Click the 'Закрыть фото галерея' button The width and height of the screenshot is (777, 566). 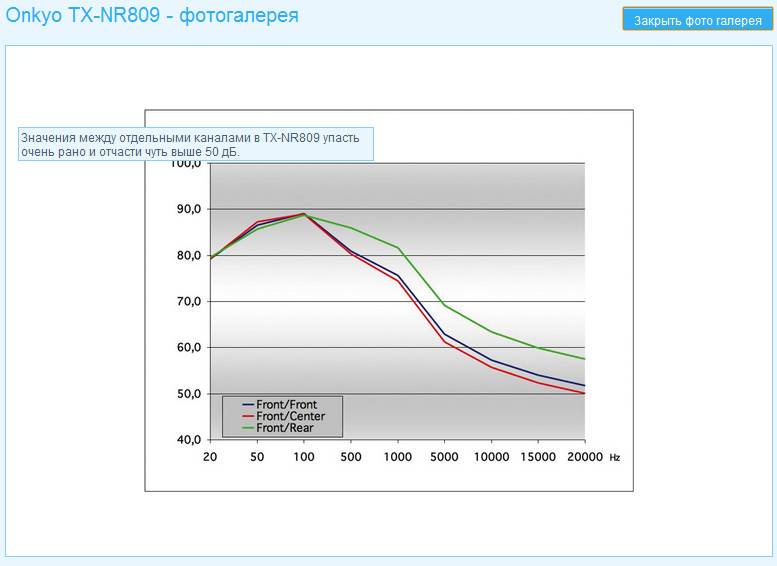pos(698,19)
